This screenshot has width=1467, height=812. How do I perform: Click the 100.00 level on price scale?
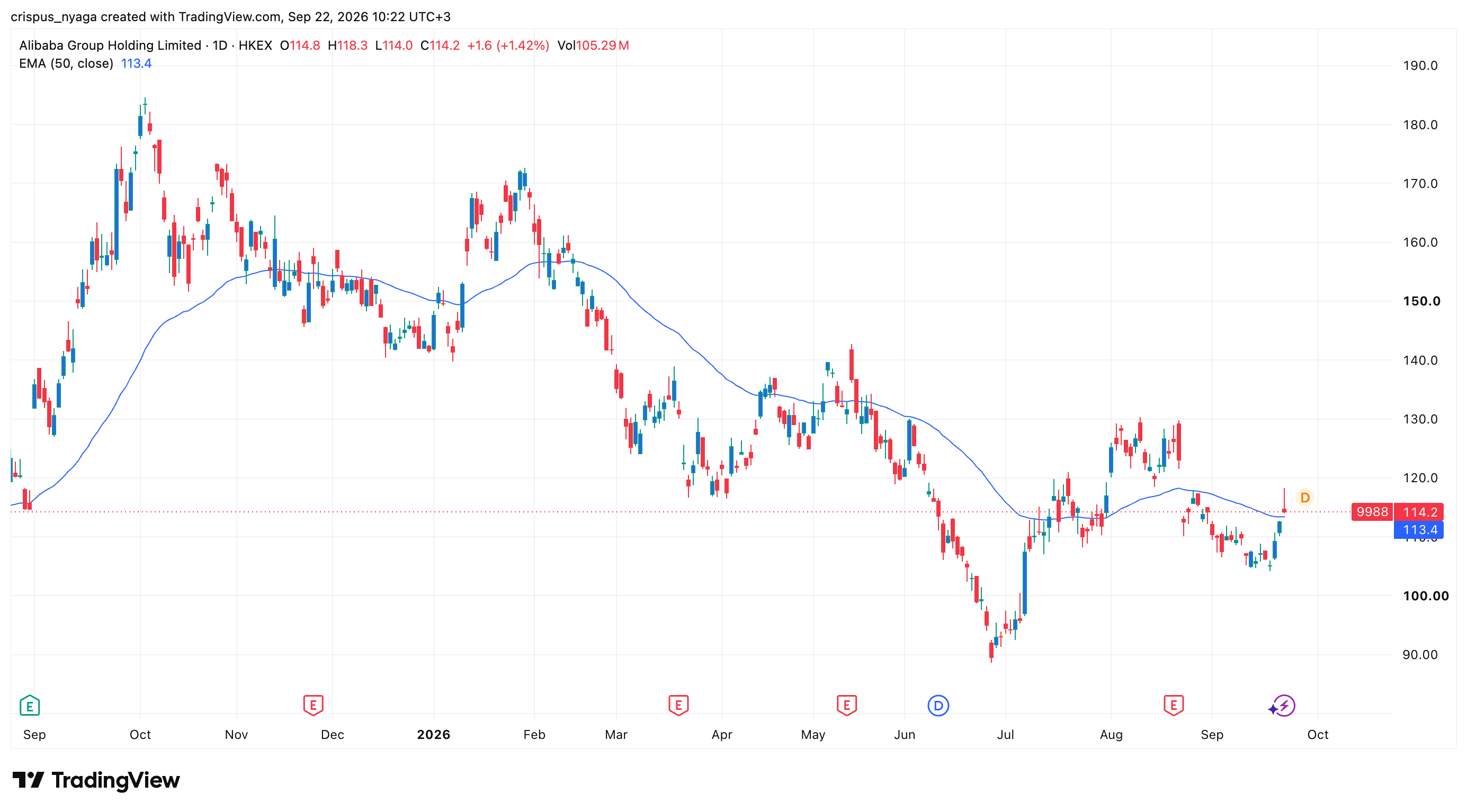(x=1426, y=596)
